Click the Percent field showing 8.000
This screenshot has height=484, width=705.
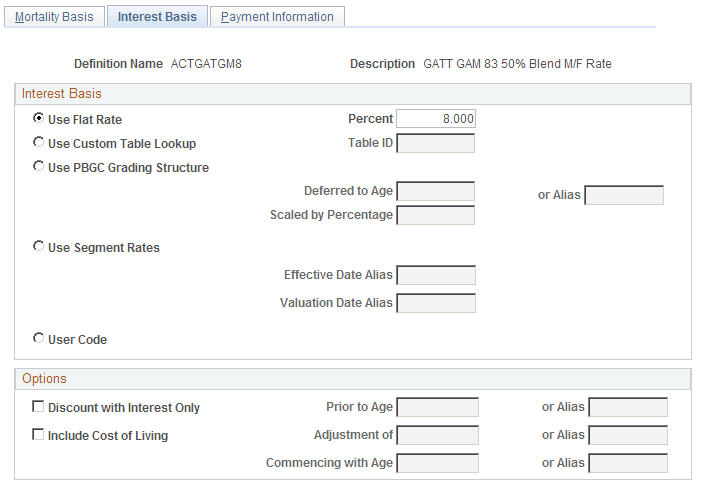pyautogui.click(x=436, y=119)
